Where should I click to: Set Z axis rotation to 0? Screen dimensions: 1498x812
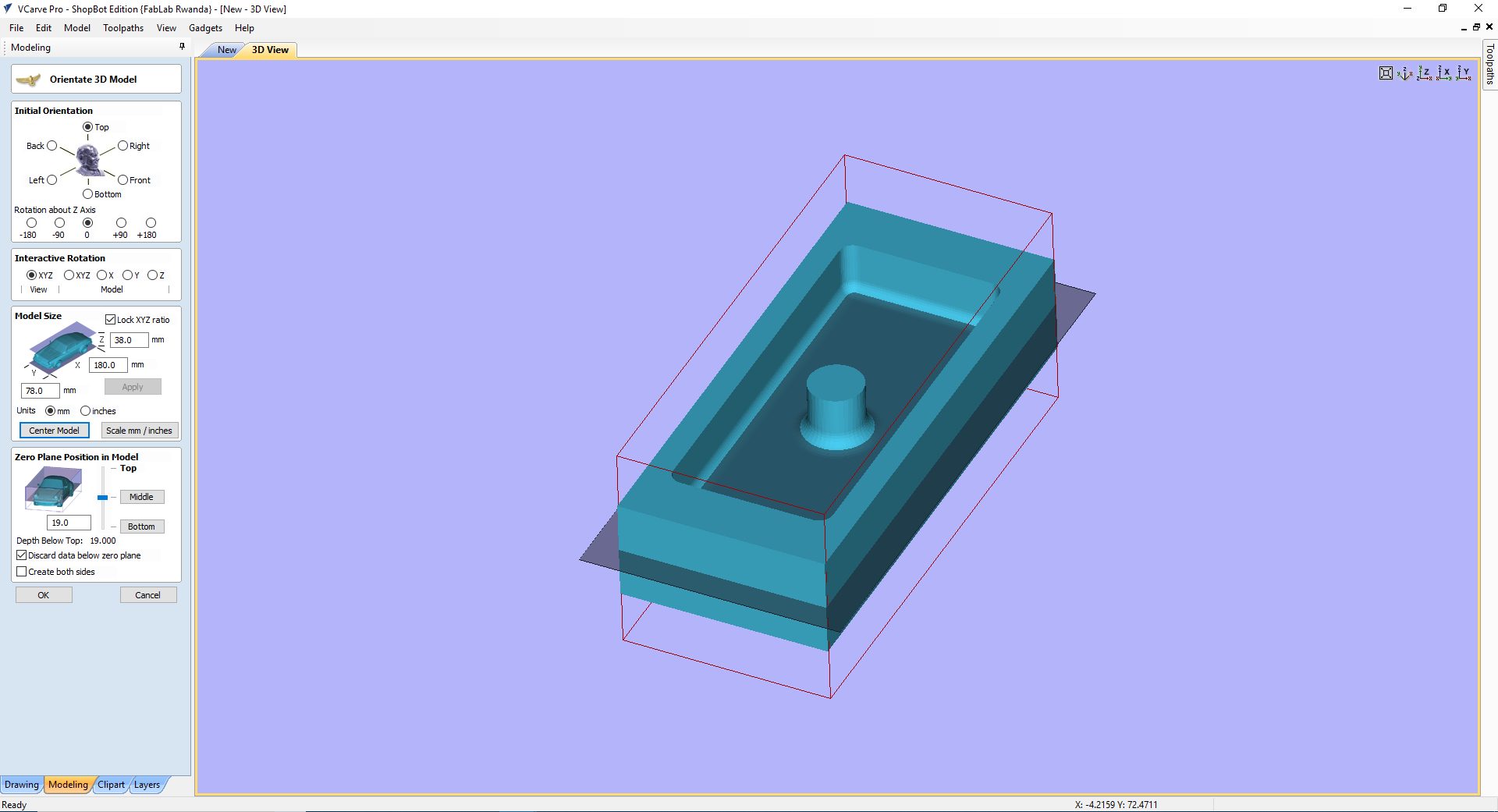87,223
